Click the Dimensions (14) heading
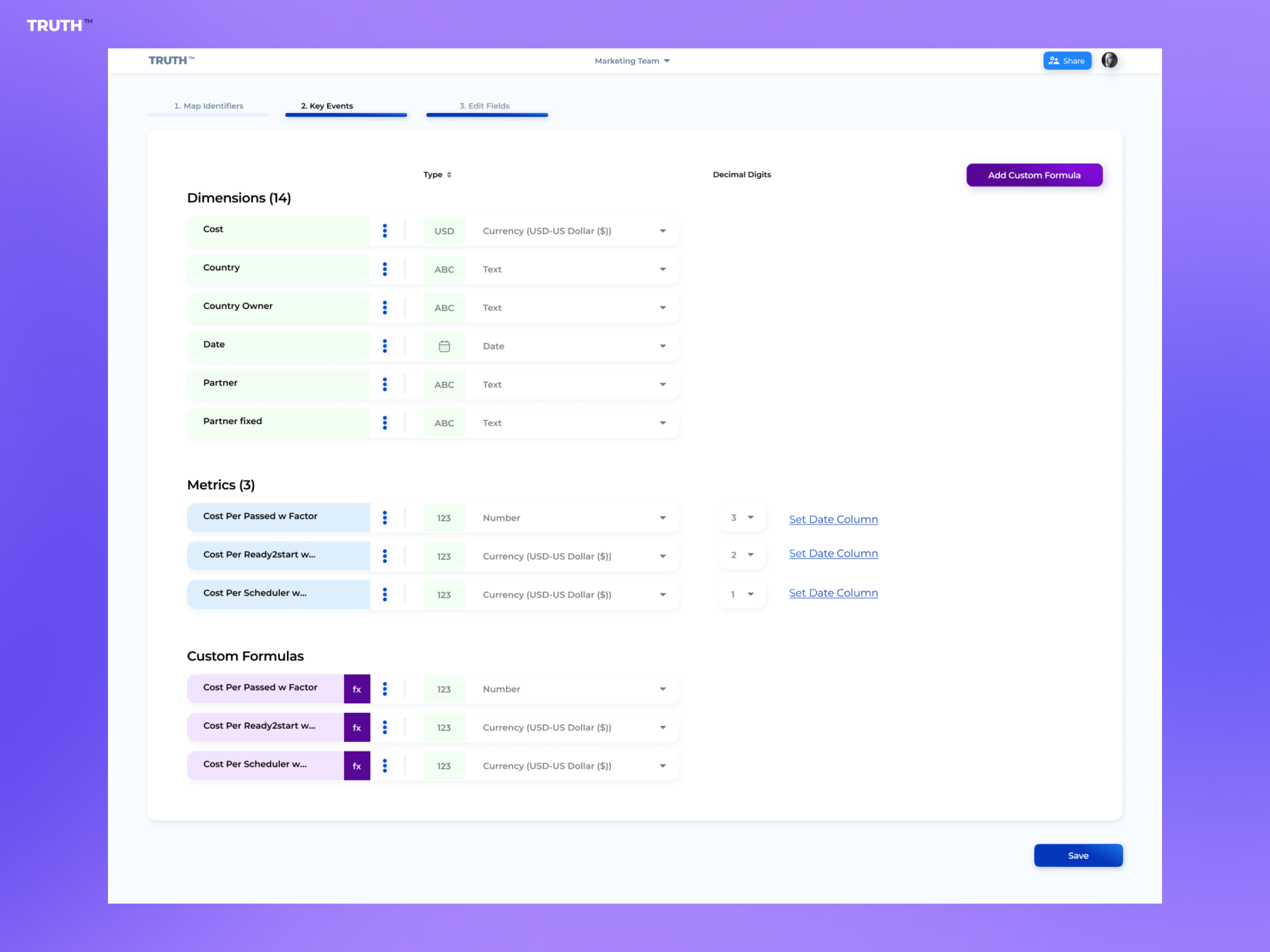Viewport: 1270px width, 952px height. coord(239,198)
